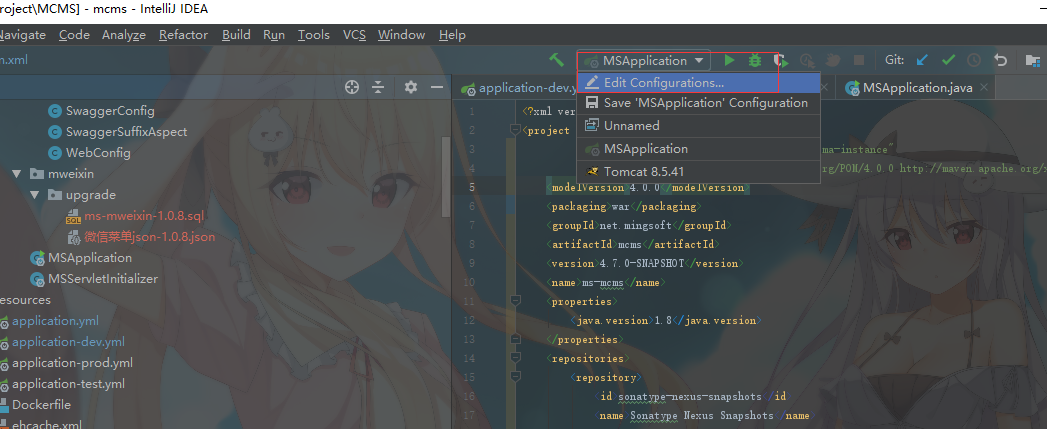1047x429 pixels.
Task: Select the mweixin folder
Action: click(x=71, y=174)
